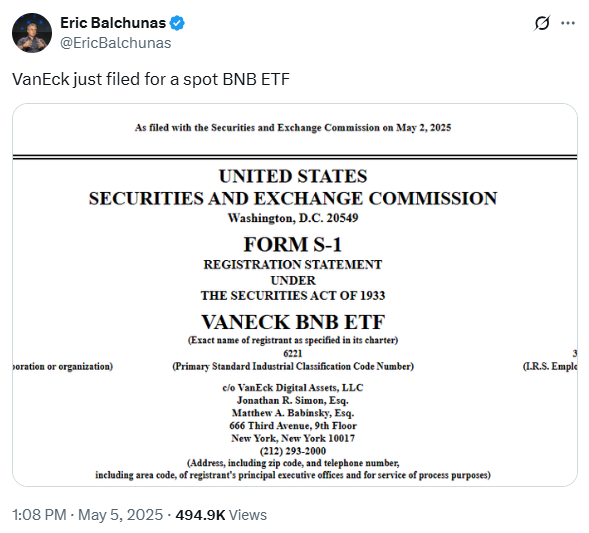
Task: Click the (212) 293-2000 phone number
Action: 293,451
